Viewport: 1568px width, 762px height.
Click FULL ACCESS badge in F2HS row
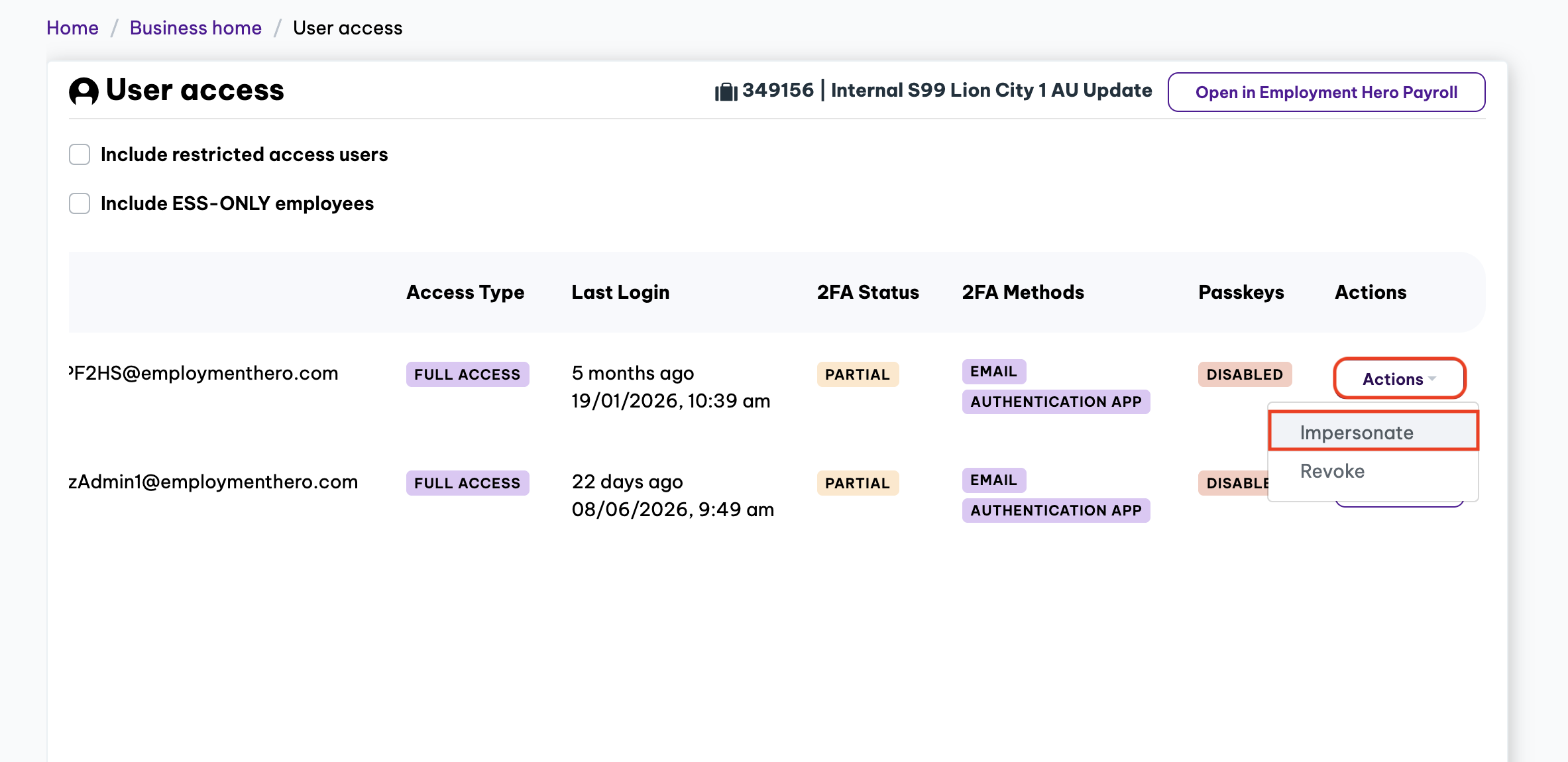pyautogui.click(x=467, y=374)
